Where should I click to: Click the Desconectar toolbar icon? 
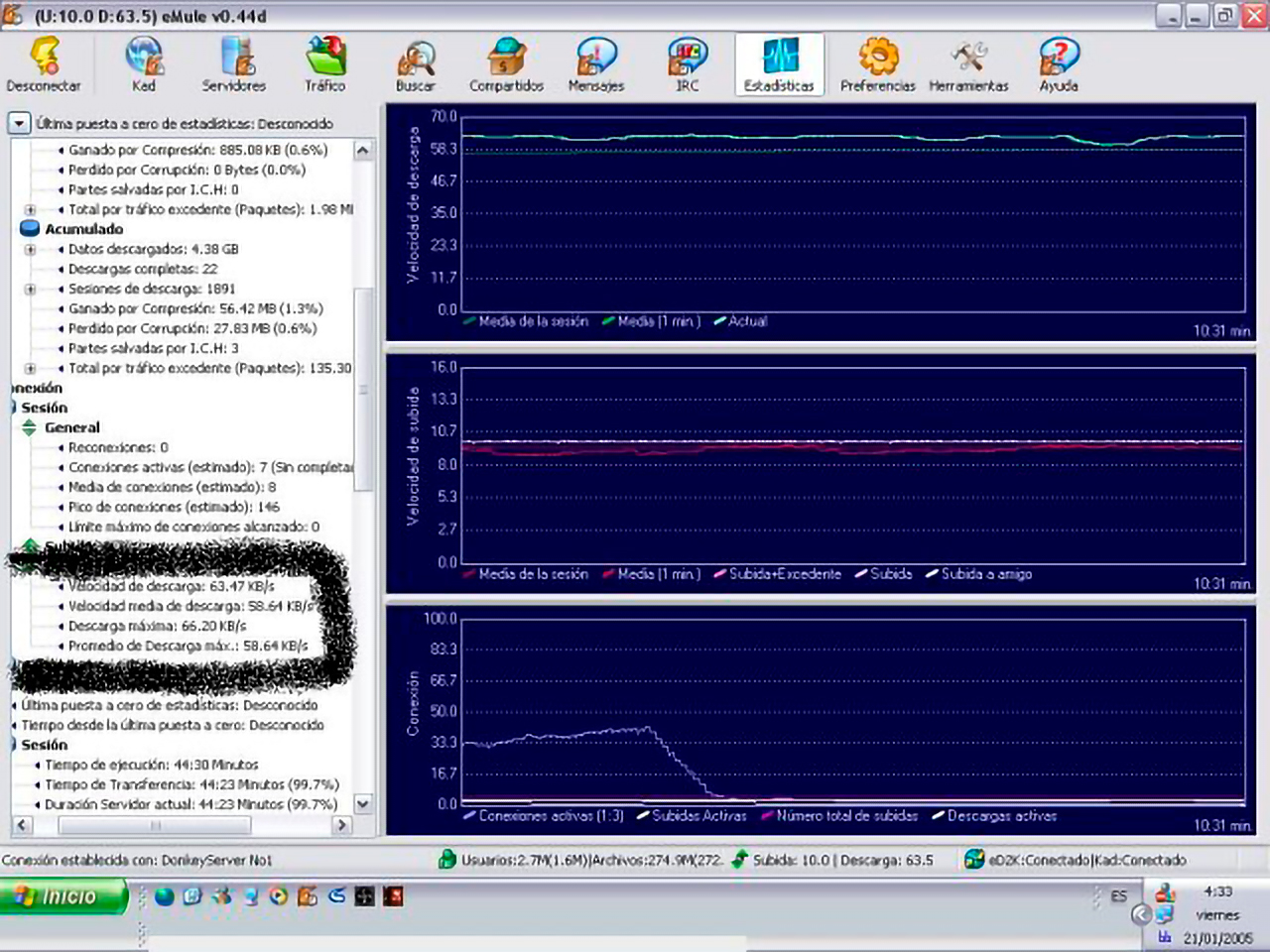44,64
